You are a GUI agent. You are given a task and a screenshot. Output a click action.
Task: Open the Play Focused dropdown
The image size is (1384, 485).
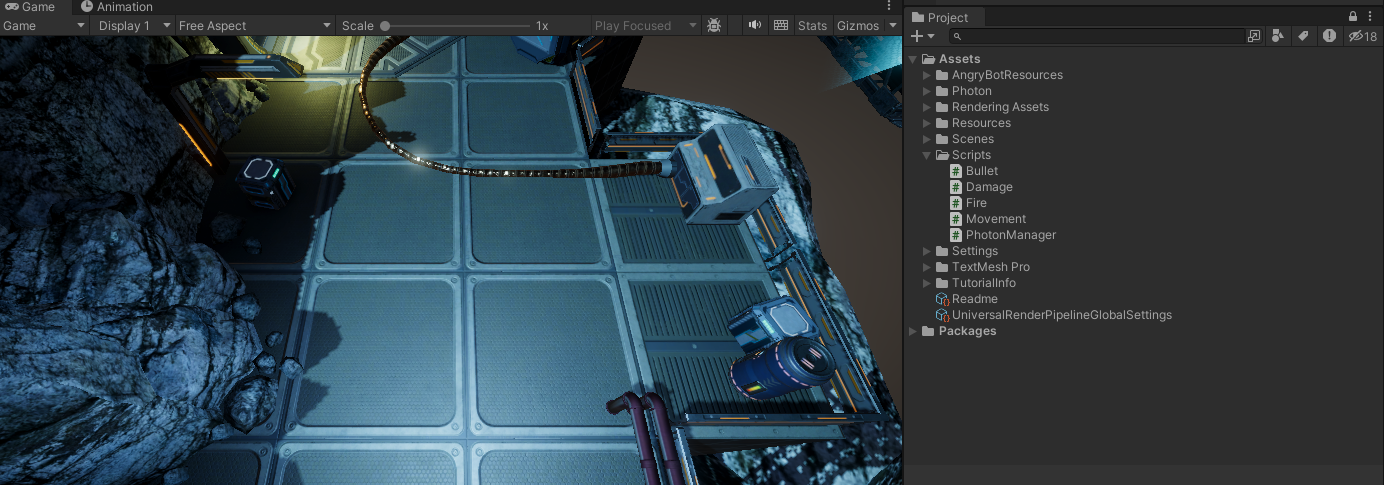(x=644, y=25)
